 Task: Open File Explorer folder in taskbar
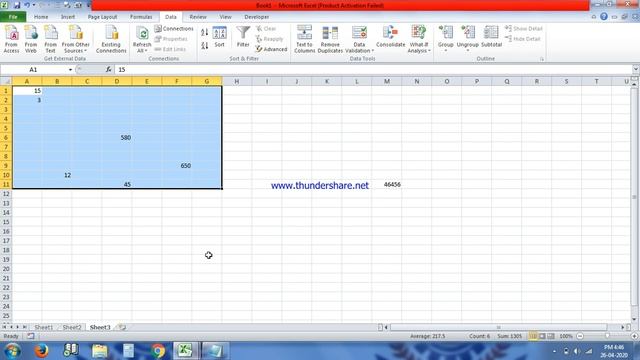[x=100, y=351]
